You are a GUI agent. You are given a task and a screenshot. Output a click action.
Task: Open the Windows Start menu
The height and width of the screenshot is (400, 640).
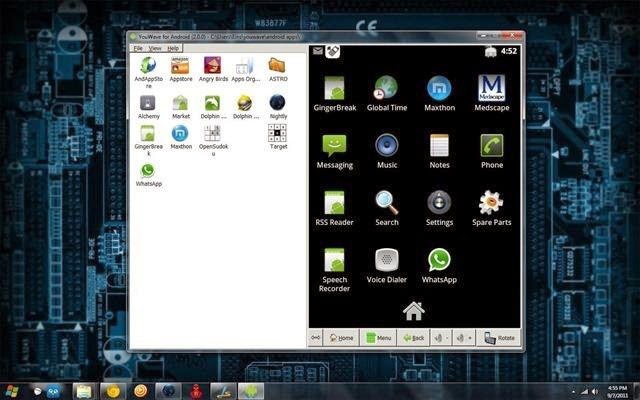click(12, 391)
